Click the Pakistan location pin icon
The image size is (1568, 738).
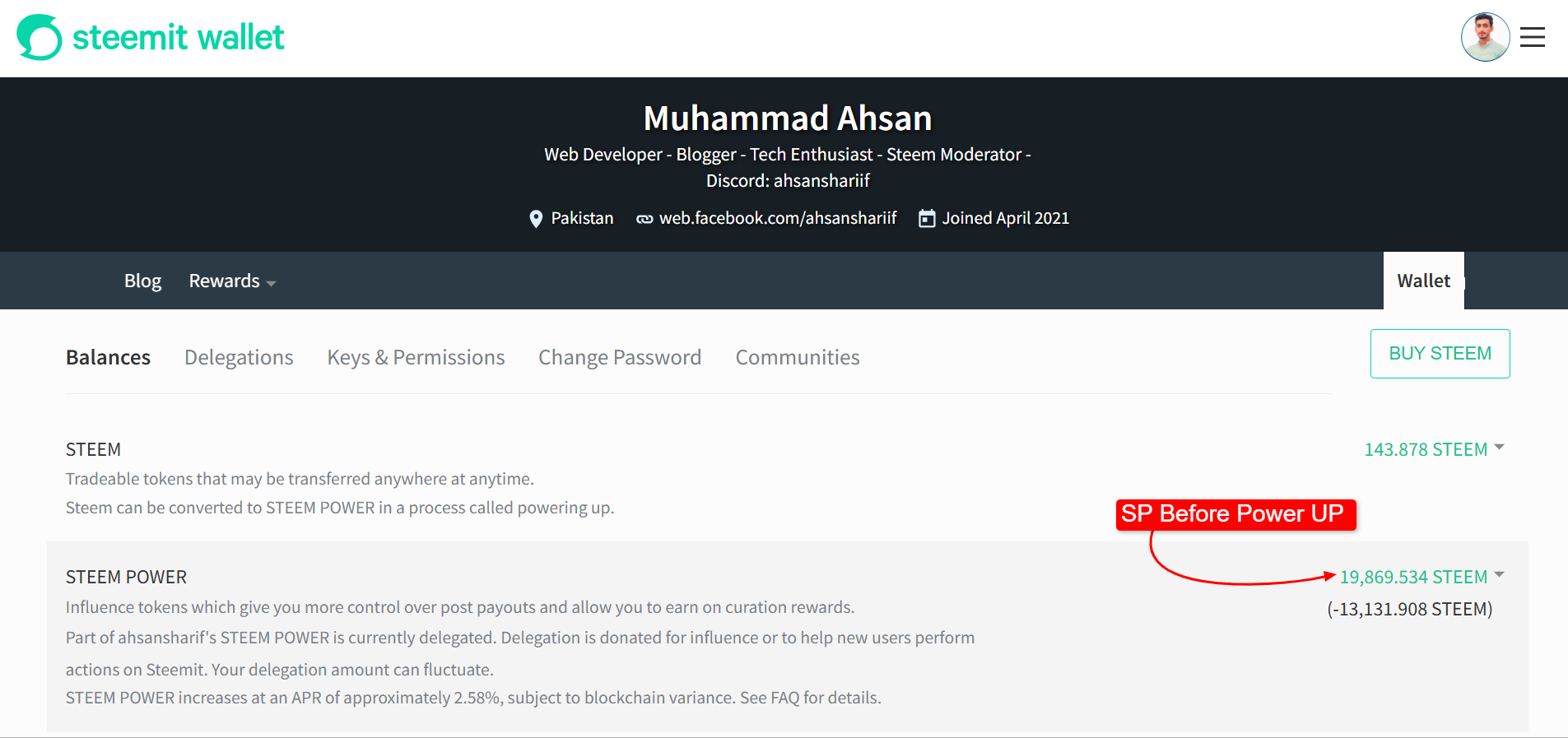pos(536,219)
